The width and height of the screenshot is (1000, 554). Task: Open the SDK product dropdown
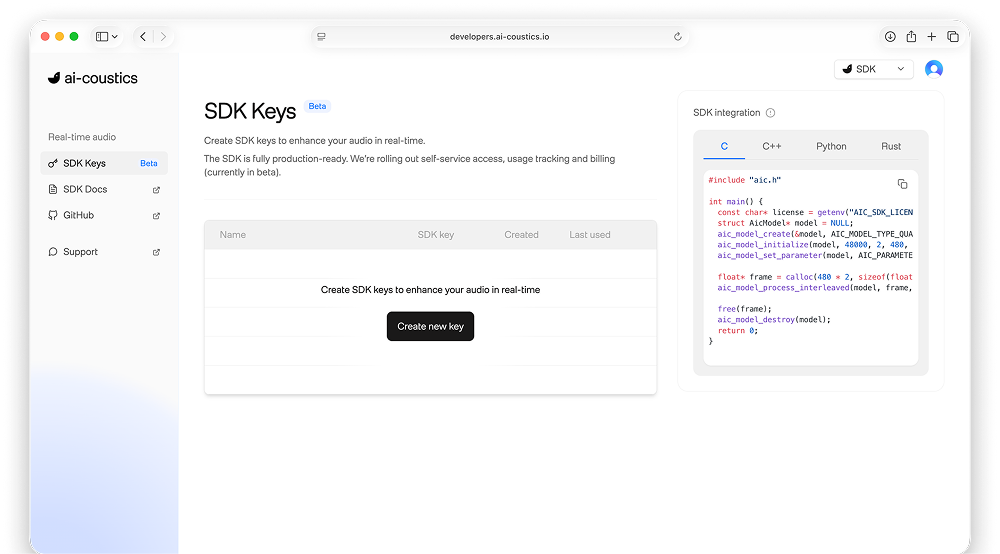click(x=873, y=69)
